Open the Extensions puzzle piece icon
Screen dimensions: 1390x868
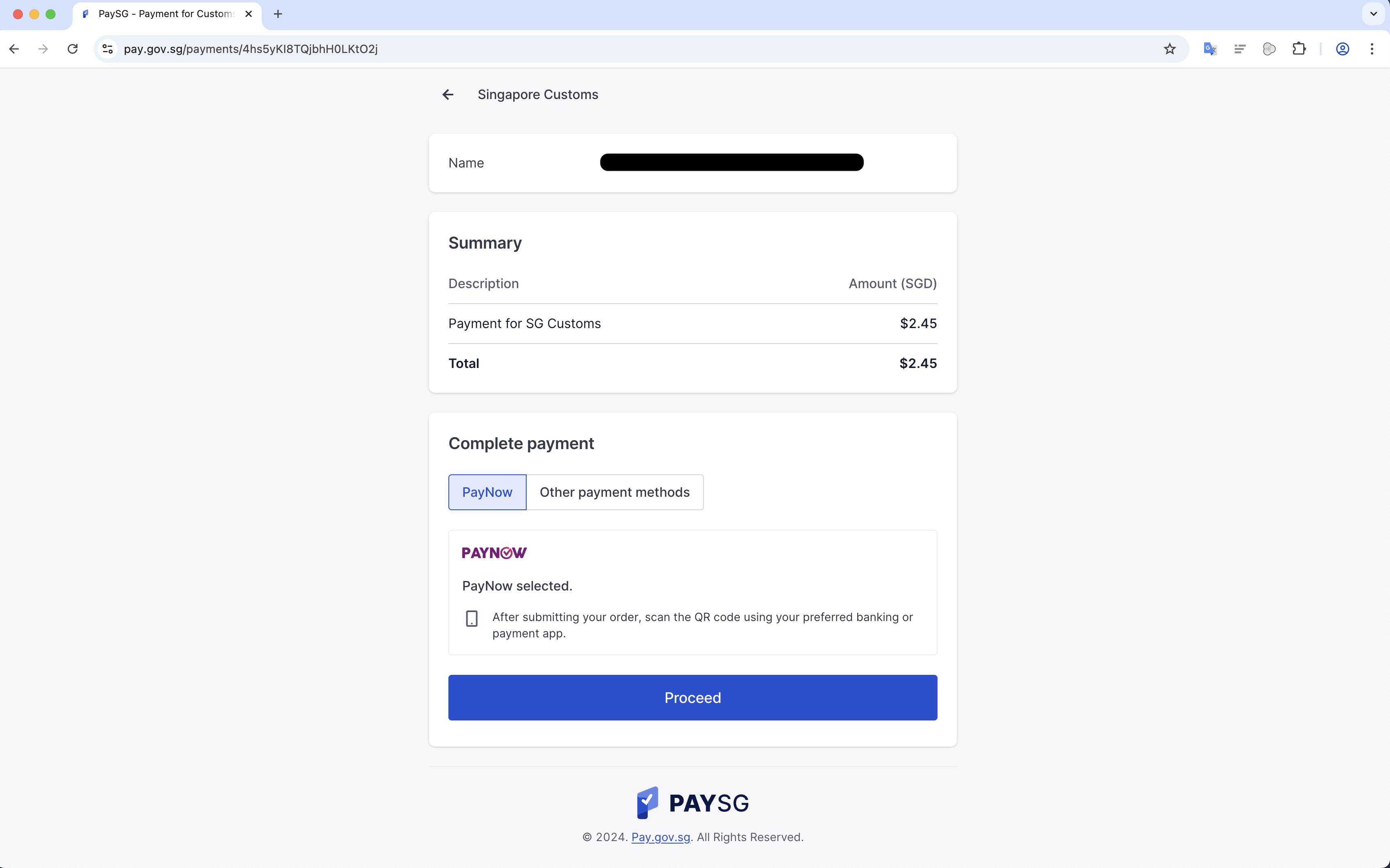tap(1299, 49)
